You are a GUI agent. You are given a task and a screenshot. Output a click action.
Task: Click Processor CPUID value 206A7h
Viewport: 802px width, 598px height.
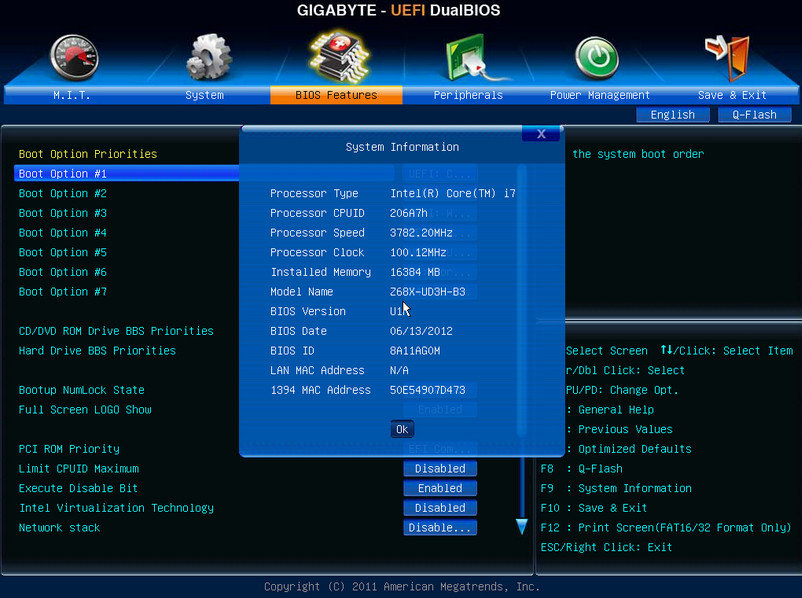point(409,213)
